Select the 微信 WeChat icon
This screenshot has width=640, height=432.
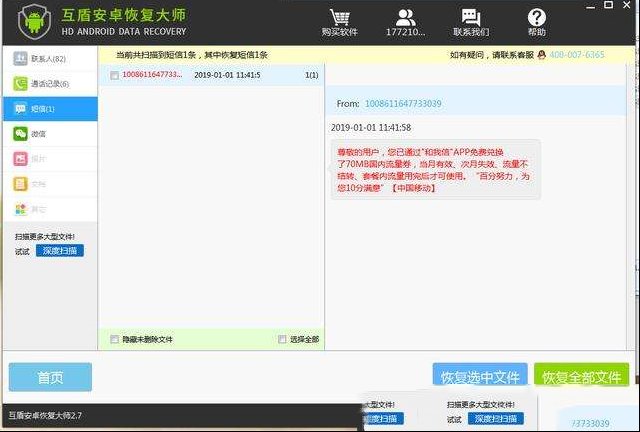point(20,134)
